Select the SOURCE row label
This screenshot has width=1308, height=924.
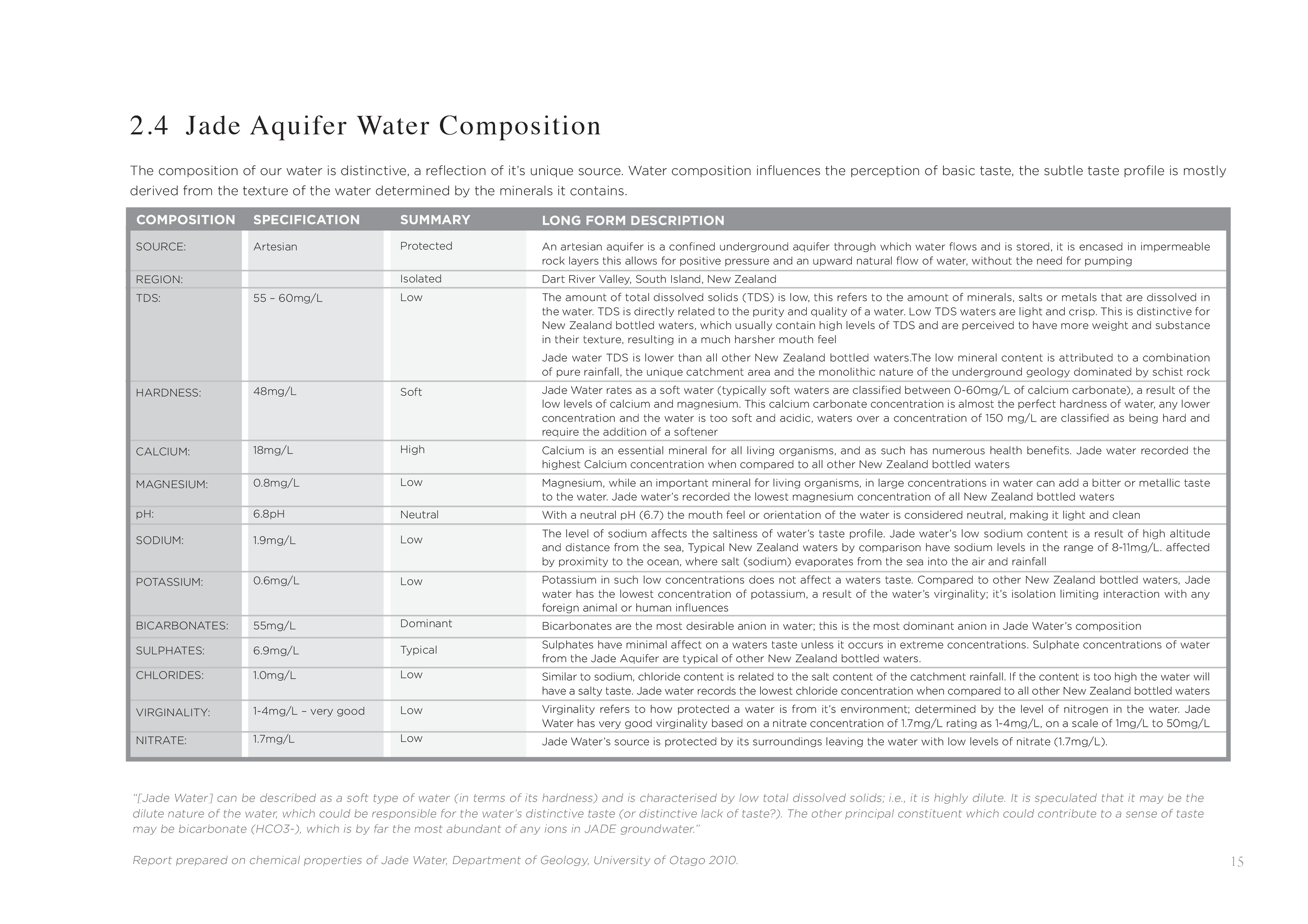161,246
